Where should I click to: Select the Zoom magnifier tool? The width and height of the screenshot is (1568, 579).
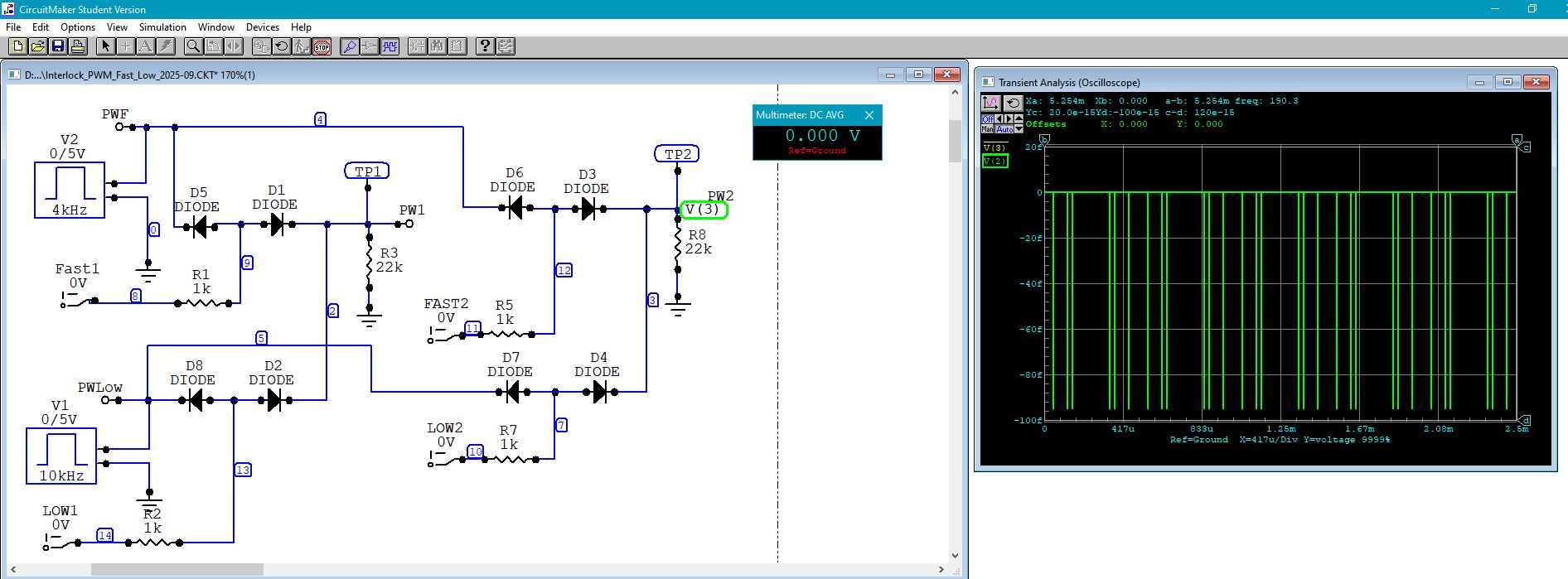click(x=194, y=46)
